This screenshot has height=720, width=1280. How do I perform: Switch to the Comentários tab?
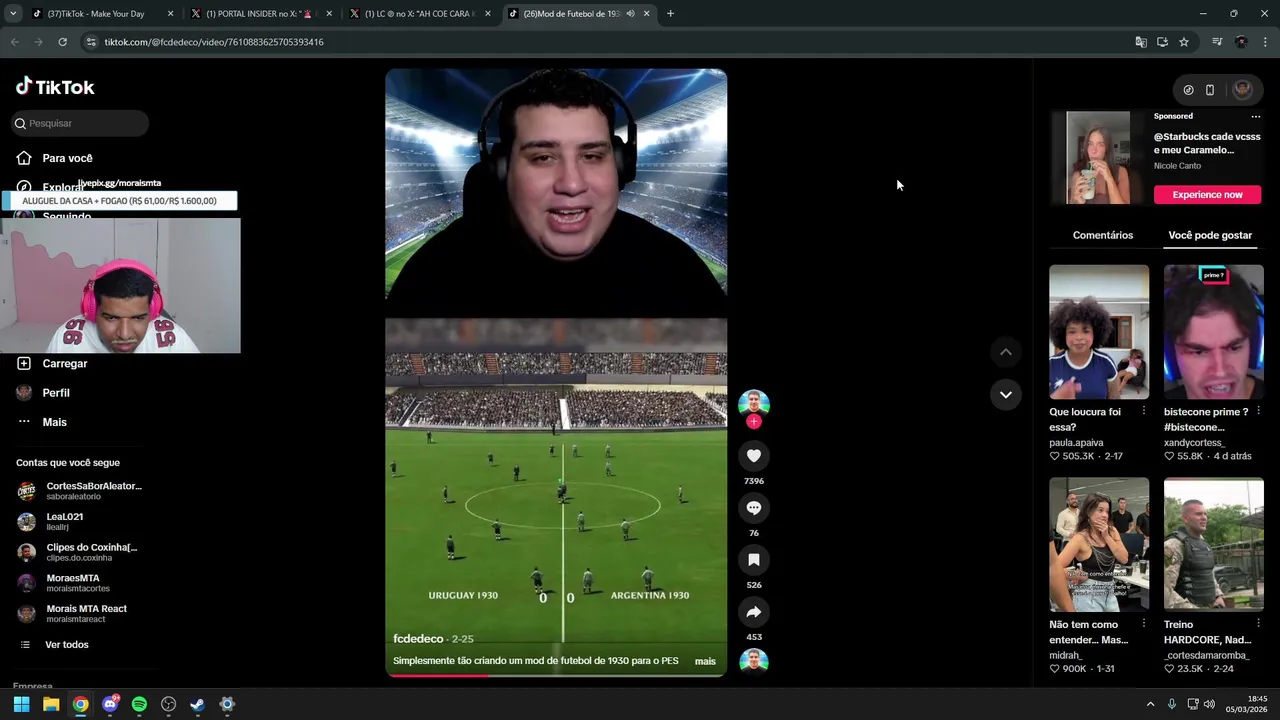point(1103,235)
